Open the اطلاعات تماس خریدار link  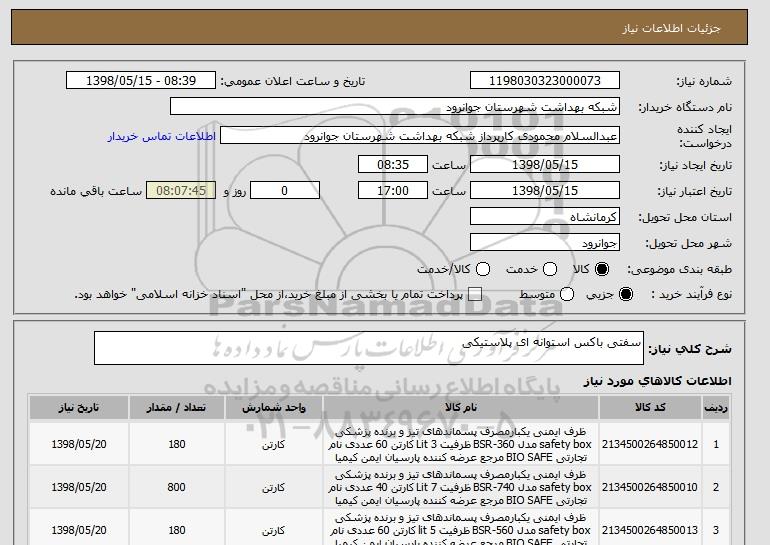point(162,136)
